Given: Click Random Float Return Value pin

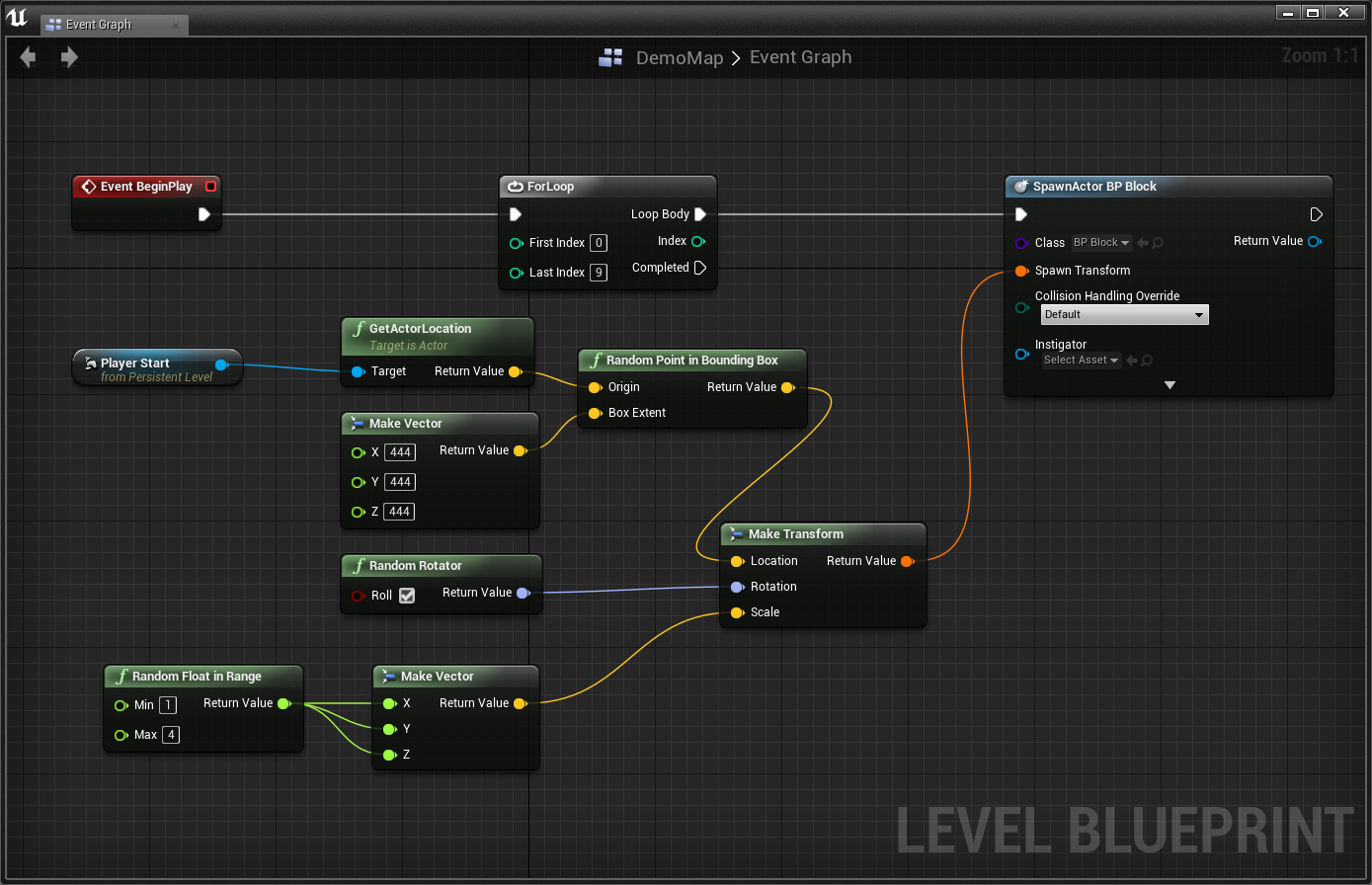Looking at the screenshot, I should 283,703.
